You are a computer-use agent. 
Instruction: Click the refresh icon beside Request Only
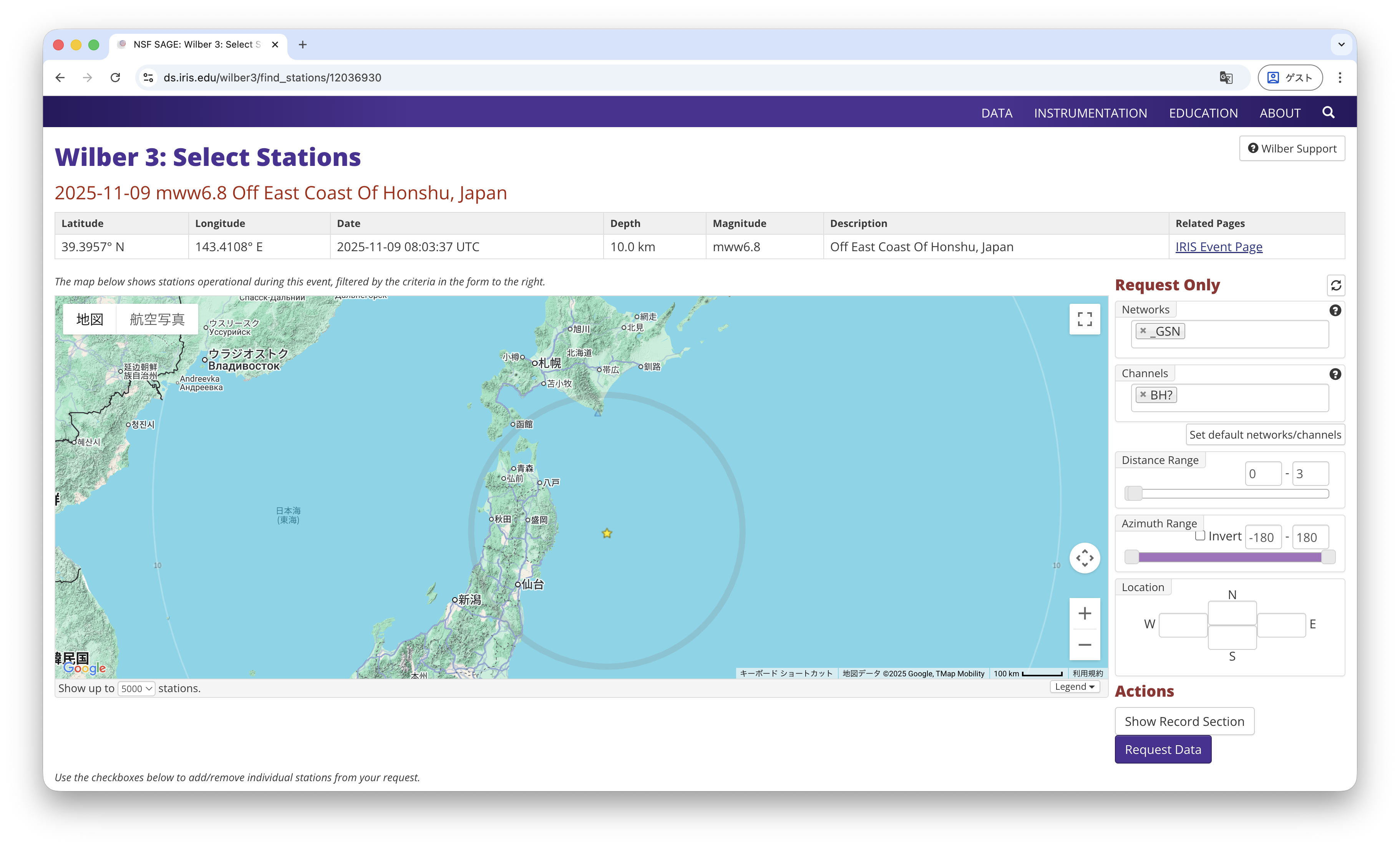pyautogui.click(x=1336, y=285)
